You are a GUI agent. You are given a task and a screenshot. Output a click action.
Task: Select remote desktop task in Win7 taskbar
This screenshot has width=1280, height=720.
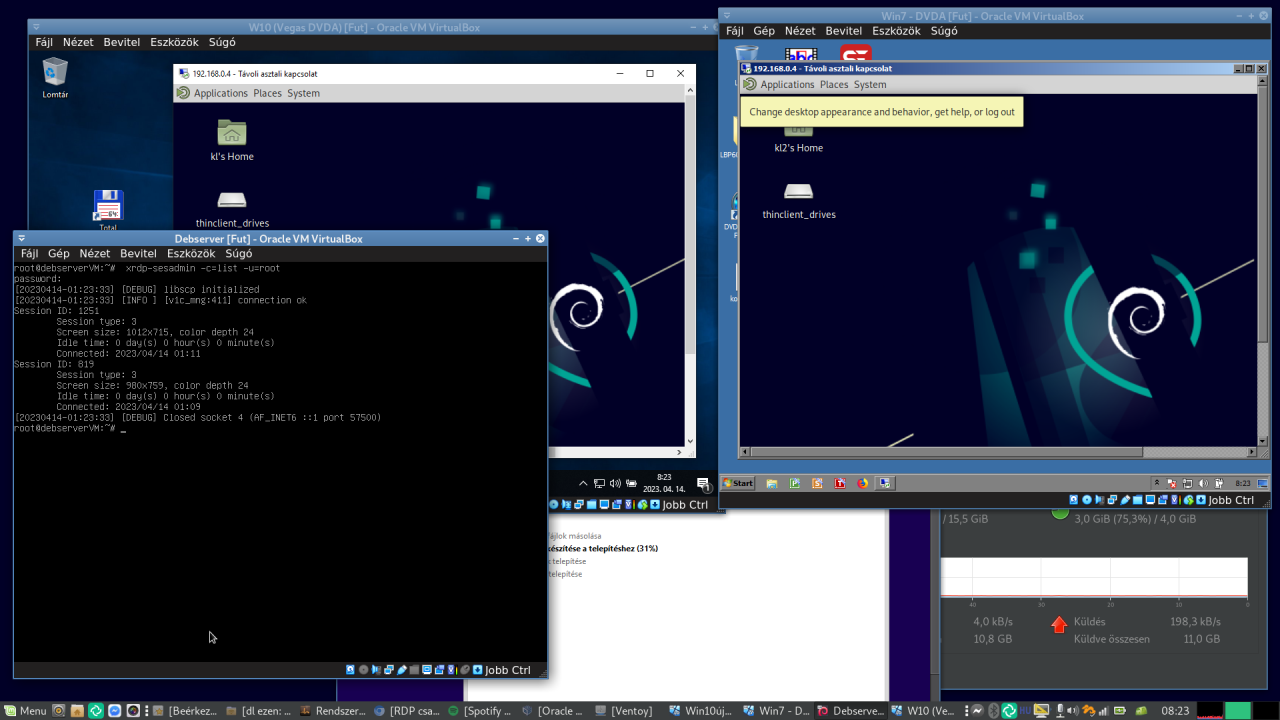point(885,483)
